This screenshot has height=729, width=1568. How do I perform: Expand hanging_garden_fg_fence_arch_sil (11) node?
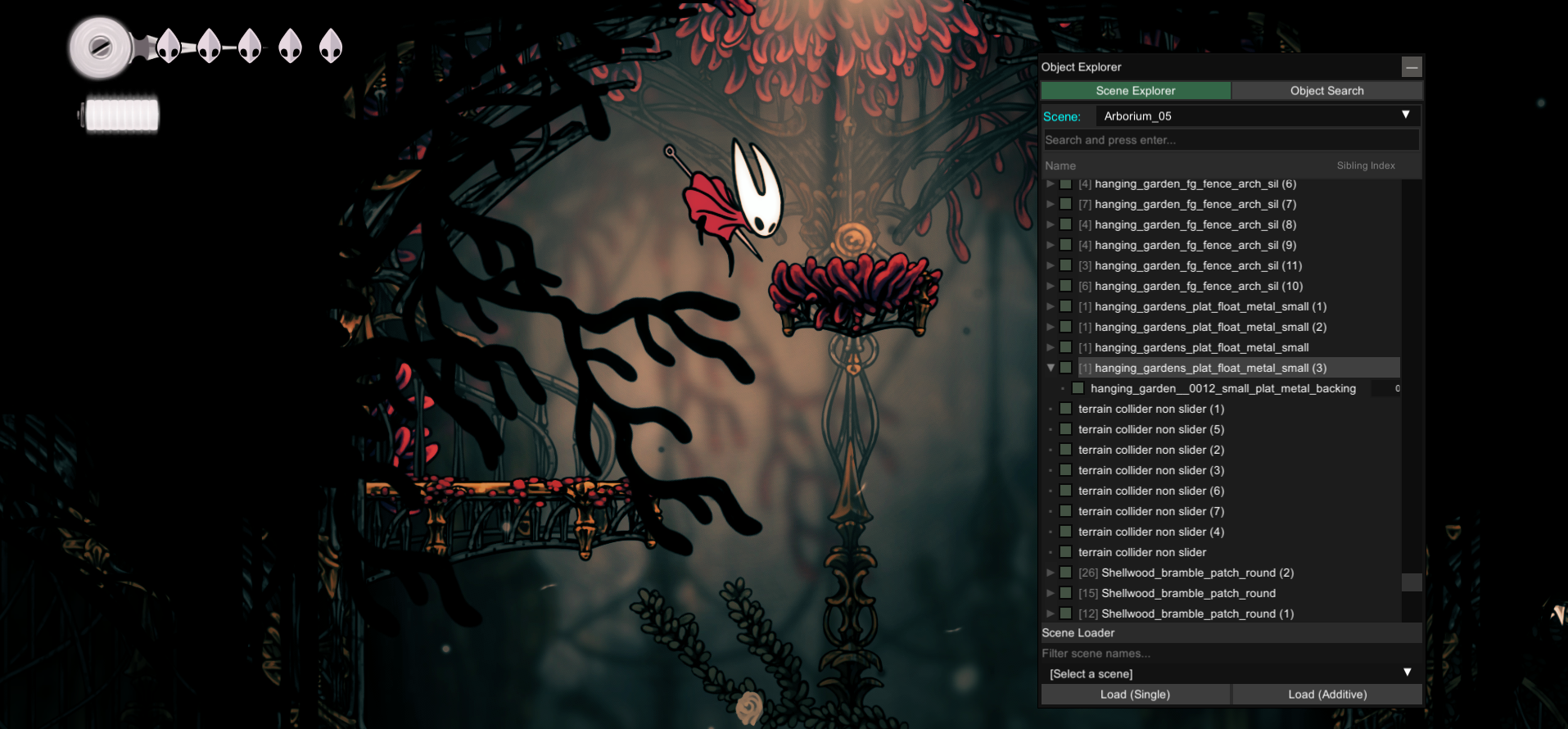1051,265
